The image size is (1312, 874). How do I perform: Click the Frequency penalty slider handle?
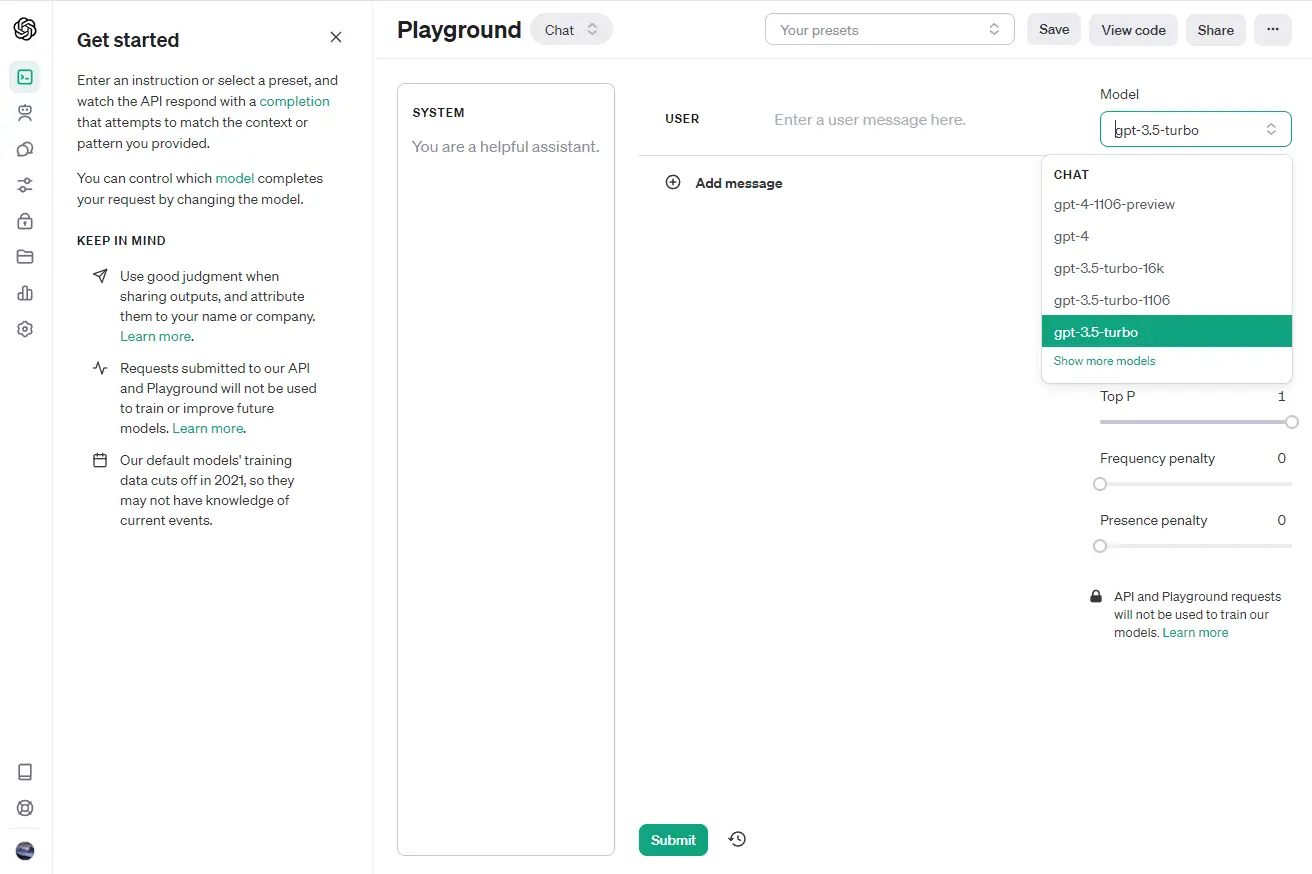tap(1100, 484)
